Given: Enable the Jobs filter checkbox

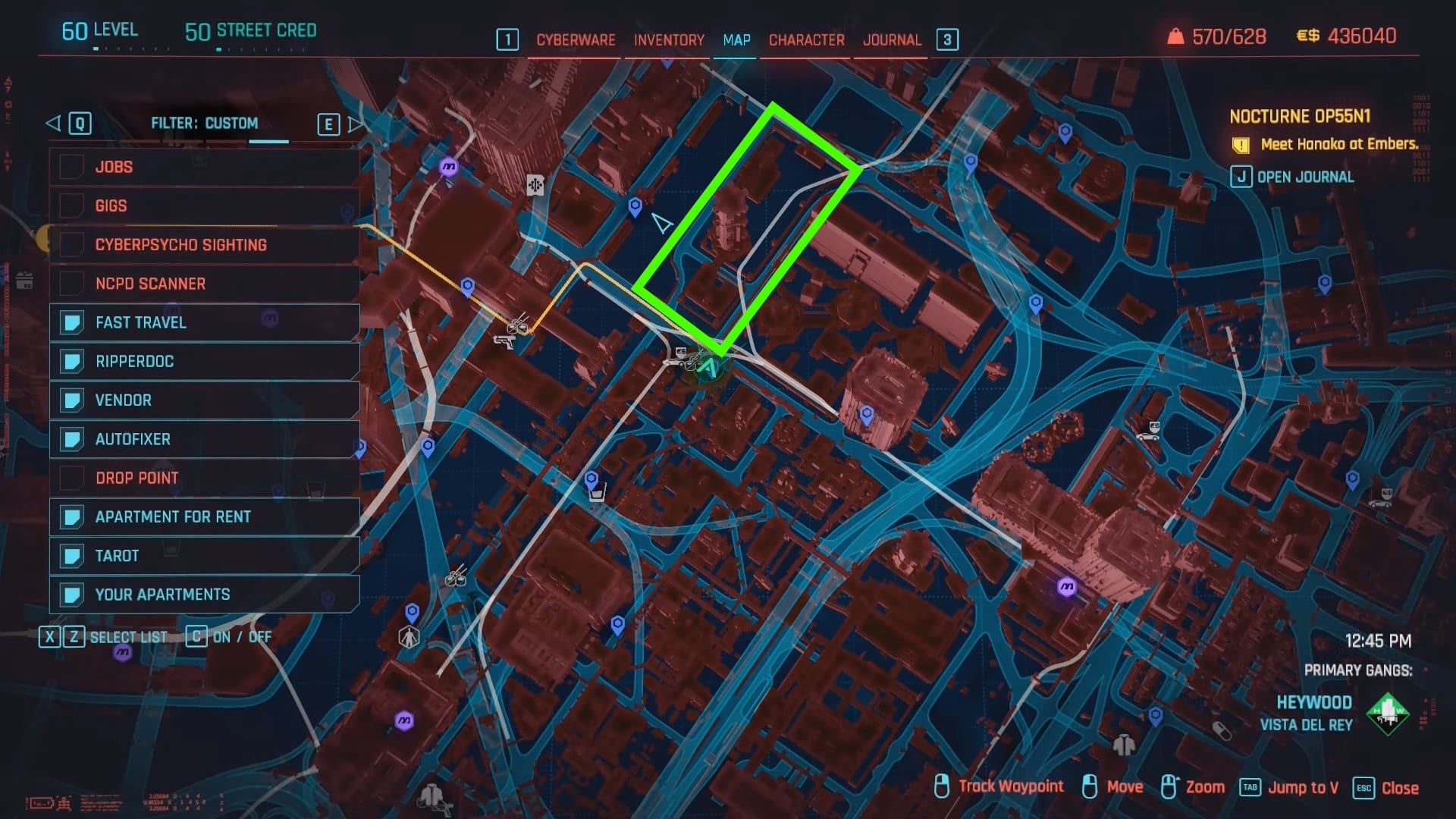Looking at the screenshot, I should tap(71, 167).
